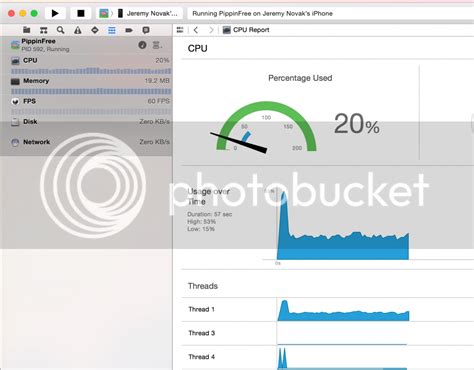This screenshot has width=474, height=370.
Task: Minimize the Xcode window
Action: [x=23, y=13]
